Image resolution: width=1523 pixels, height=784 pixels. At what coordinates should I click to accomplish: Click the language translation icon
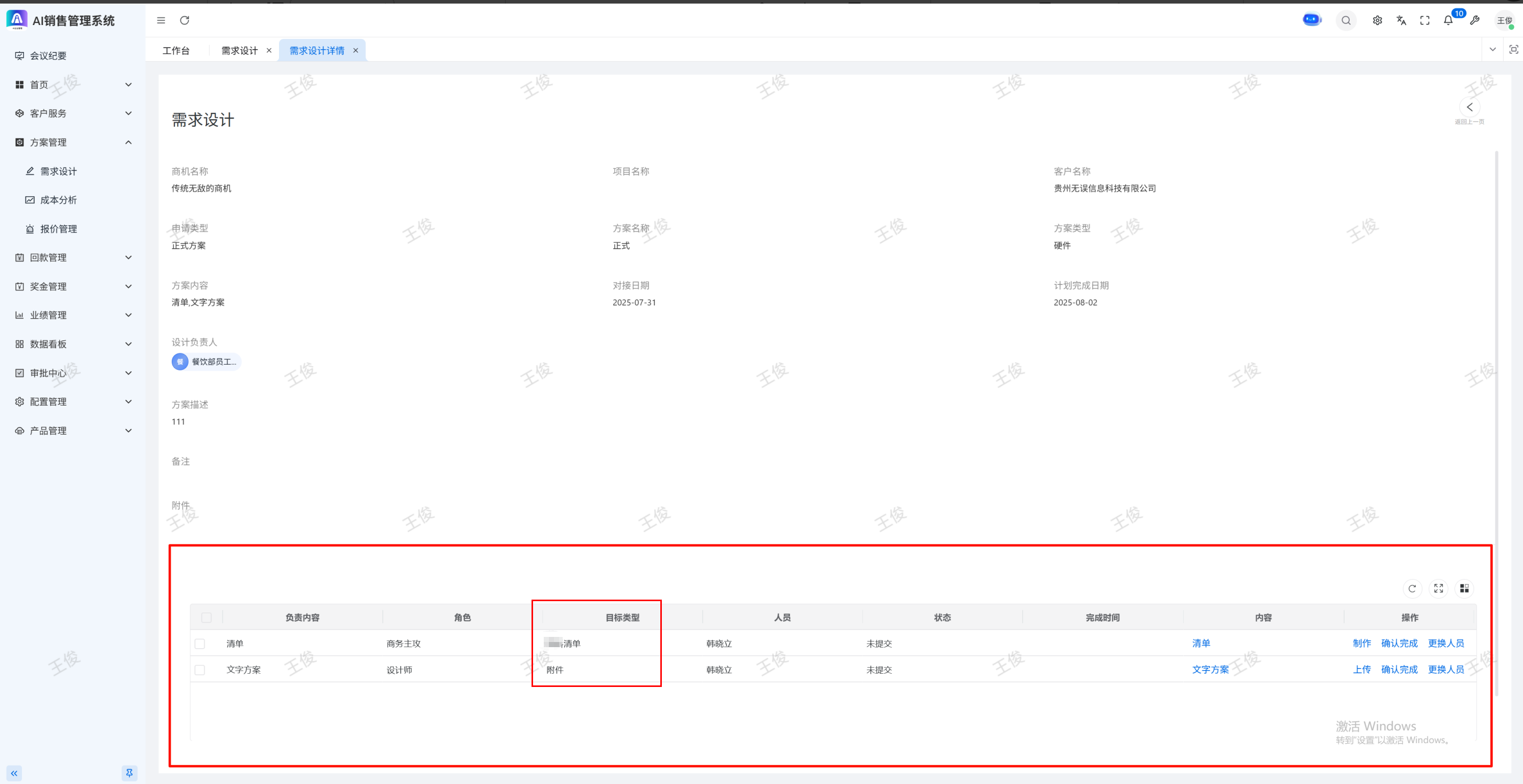point(1401,20)
